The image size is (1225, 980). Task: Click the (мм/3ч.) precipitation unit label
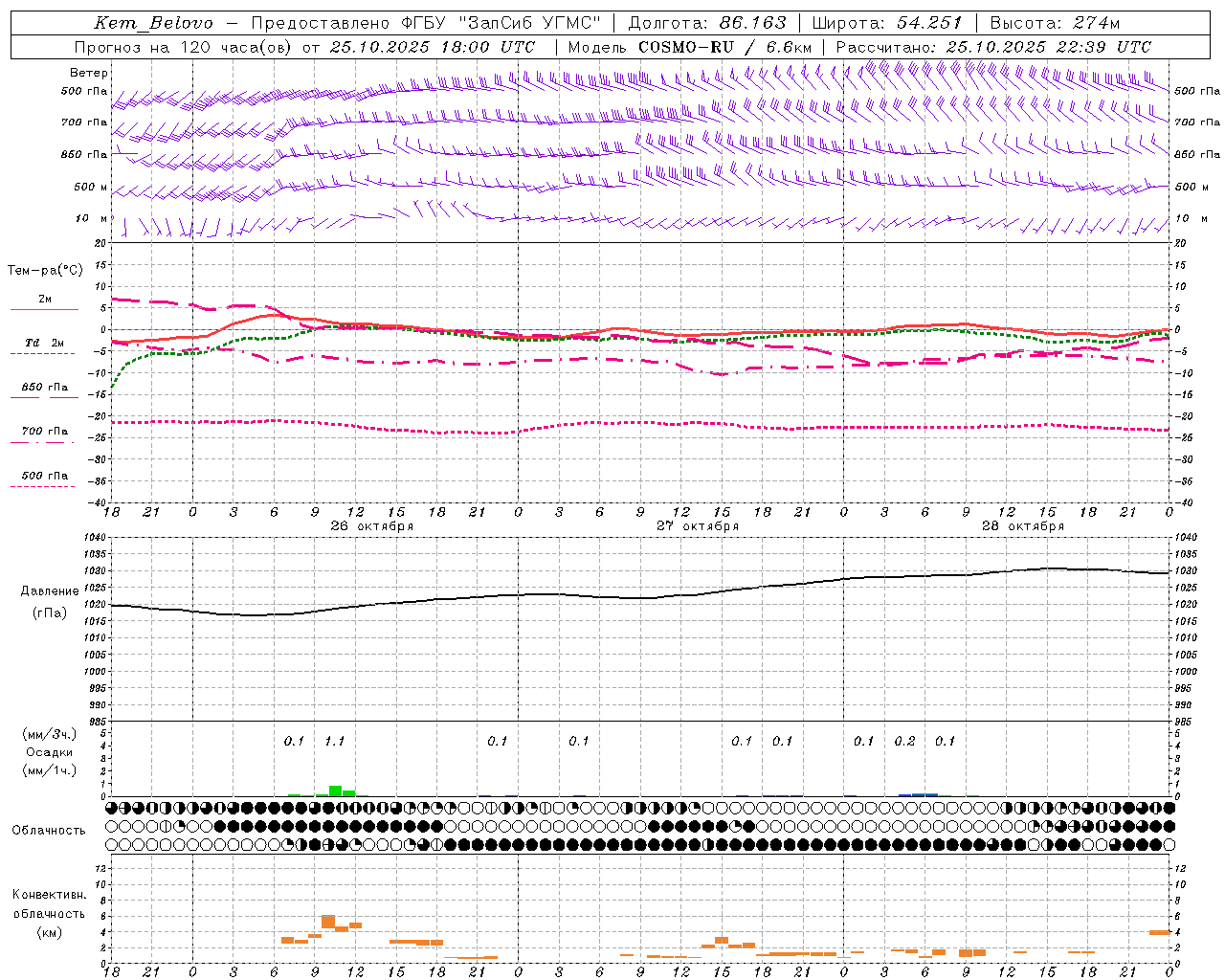click(49, 734)
